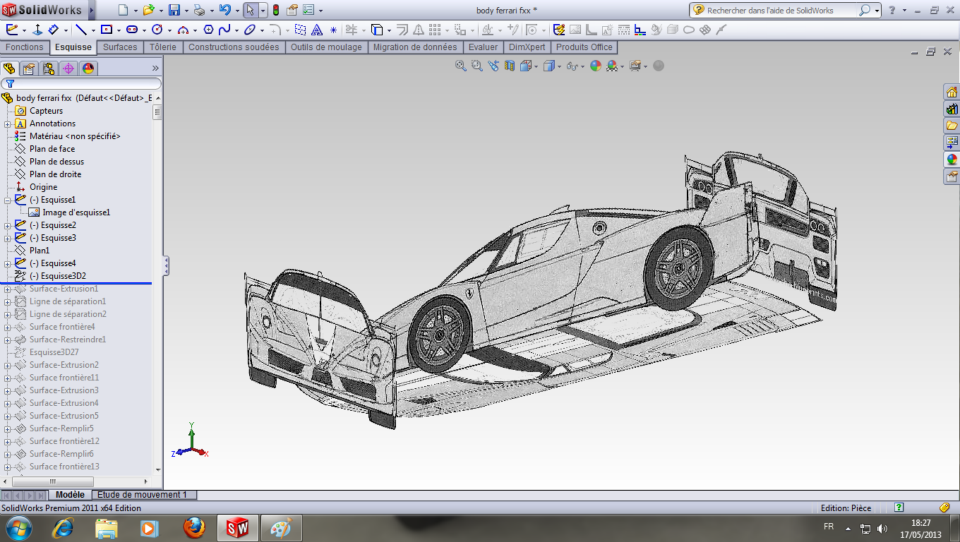960x542 pixels.
Task: Click the Print icon
Action: click(199, 10)
